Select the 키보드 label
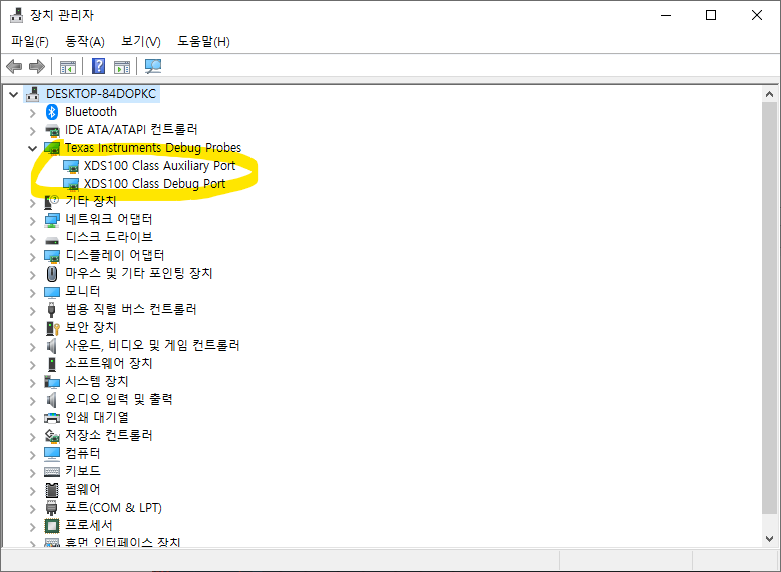 83,471
